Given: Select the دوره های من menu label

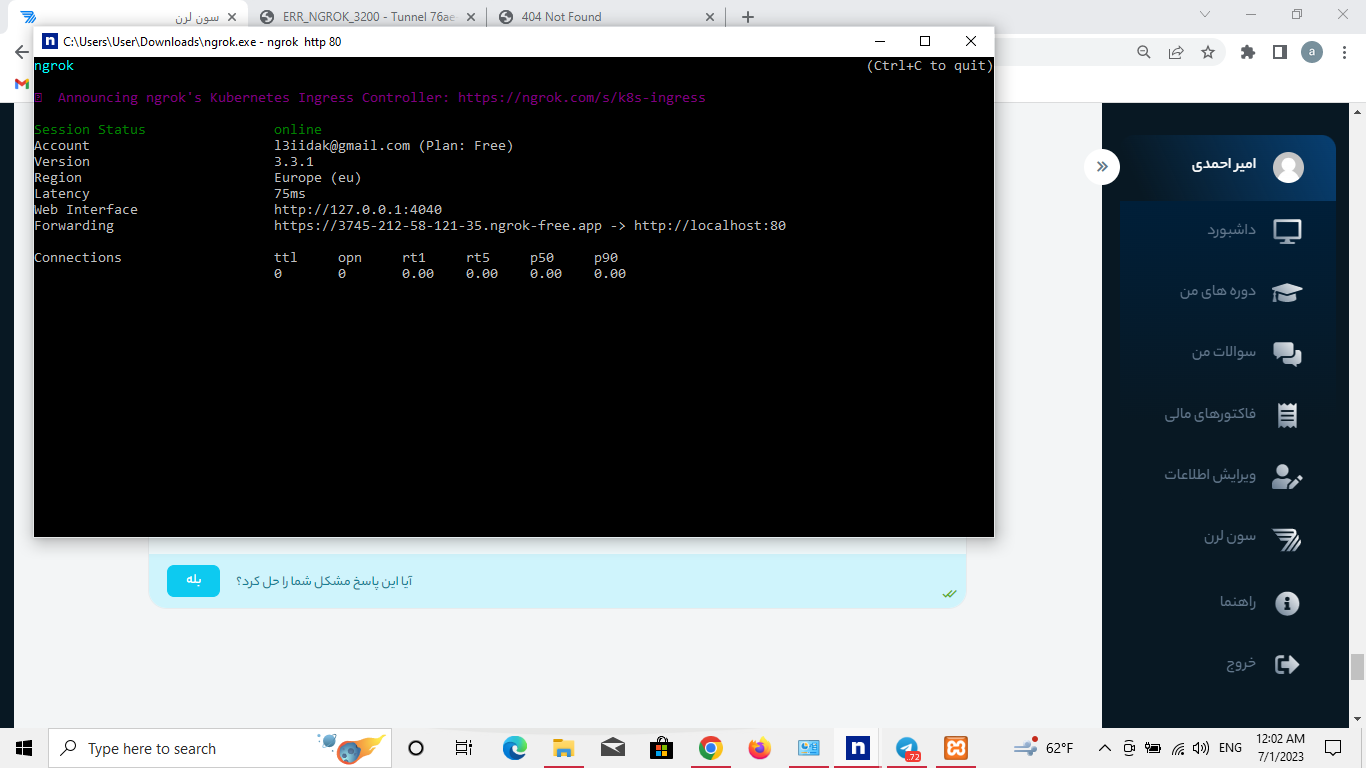Looking at the screenshot, I should click(x=1217, y=291).
